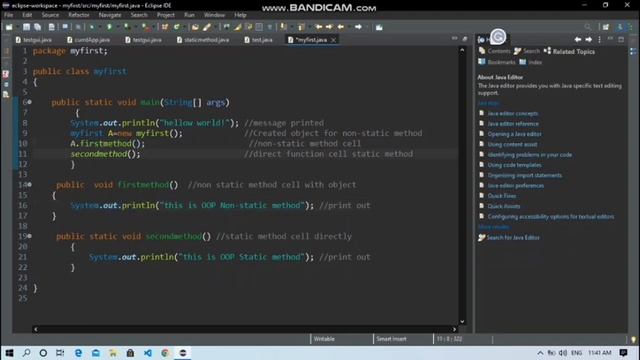Open the Back history dropdown arrow

(x=349, y=27)
